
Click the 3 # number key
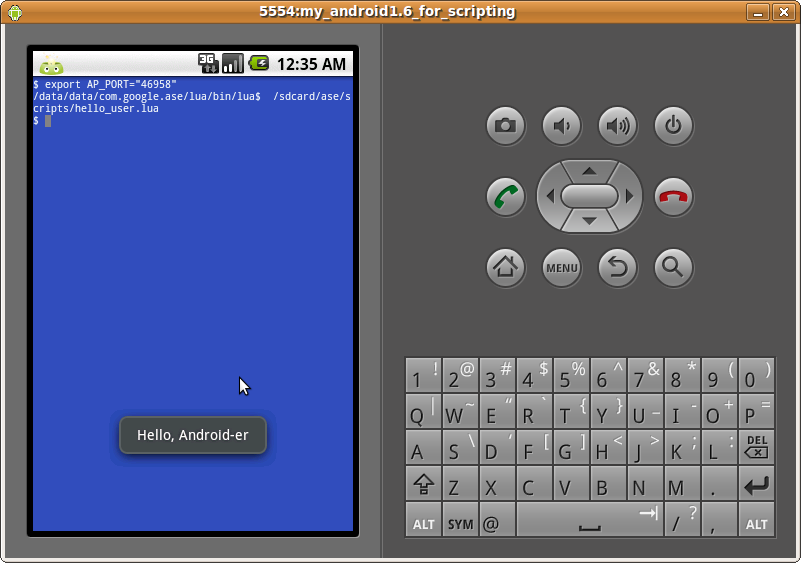tap(497, 375)
